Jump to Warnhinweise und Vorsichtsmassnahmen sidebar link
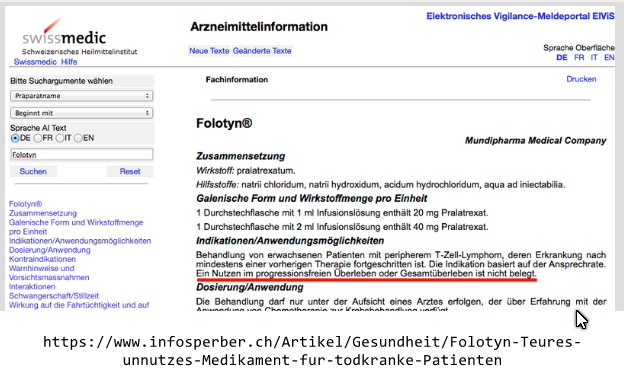 click(x=49, y=273)
